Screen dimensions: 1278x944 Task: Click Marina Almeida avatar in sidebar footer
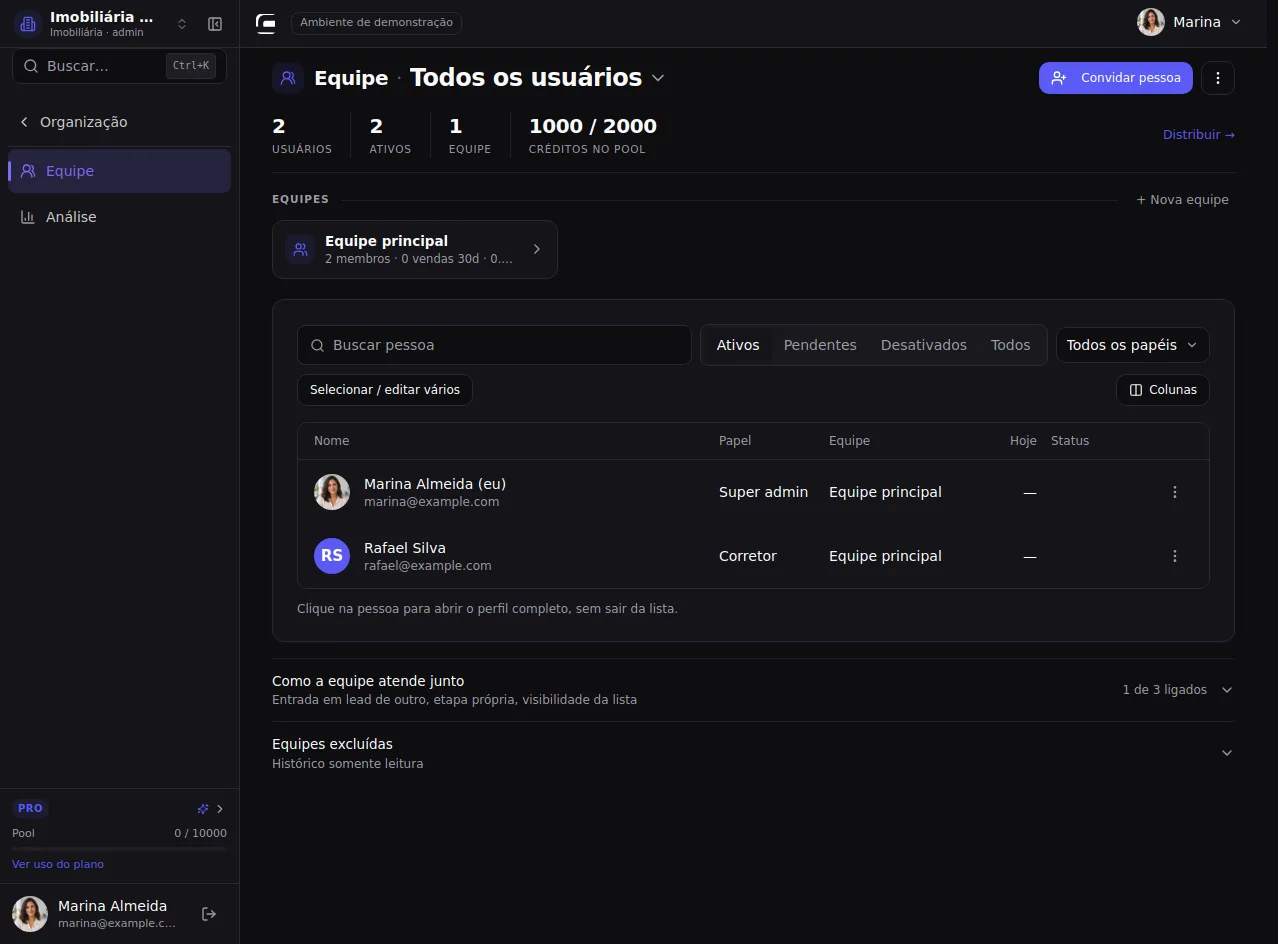point(30,914)
